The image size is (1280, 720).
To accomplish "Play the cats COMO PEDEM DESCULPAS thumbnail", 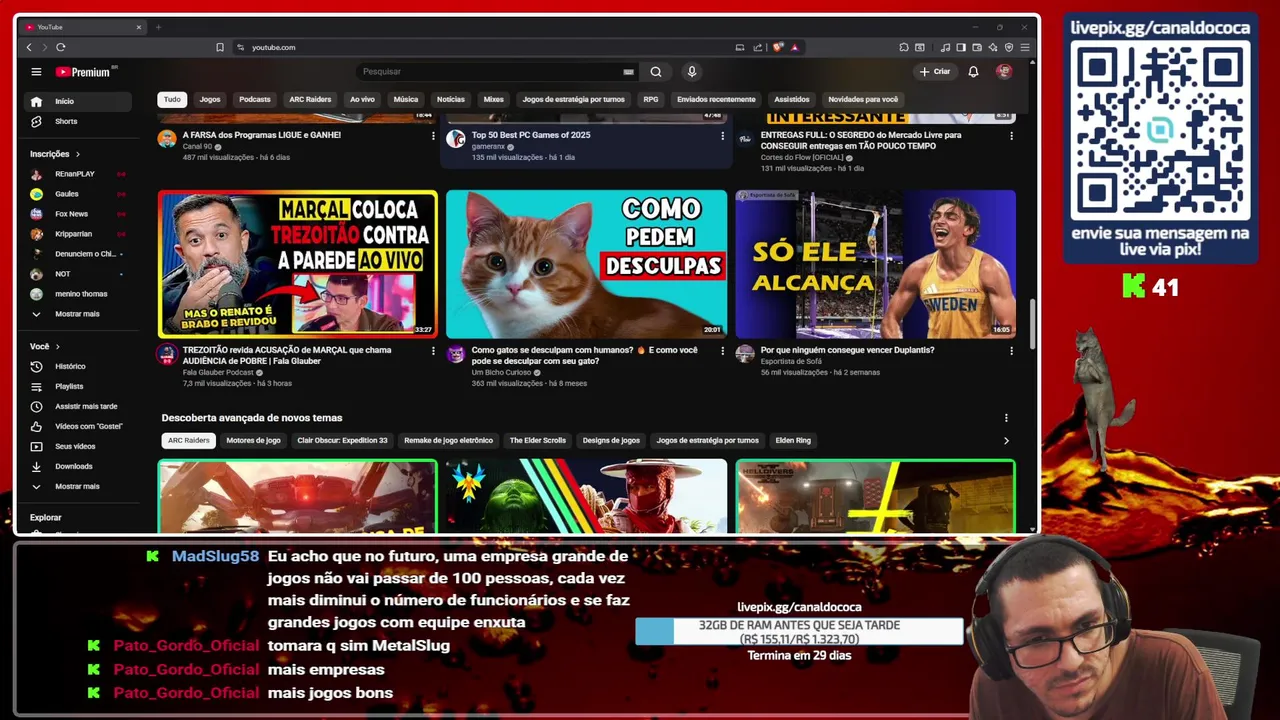I will pyautogui.click(x=586, y=264).
